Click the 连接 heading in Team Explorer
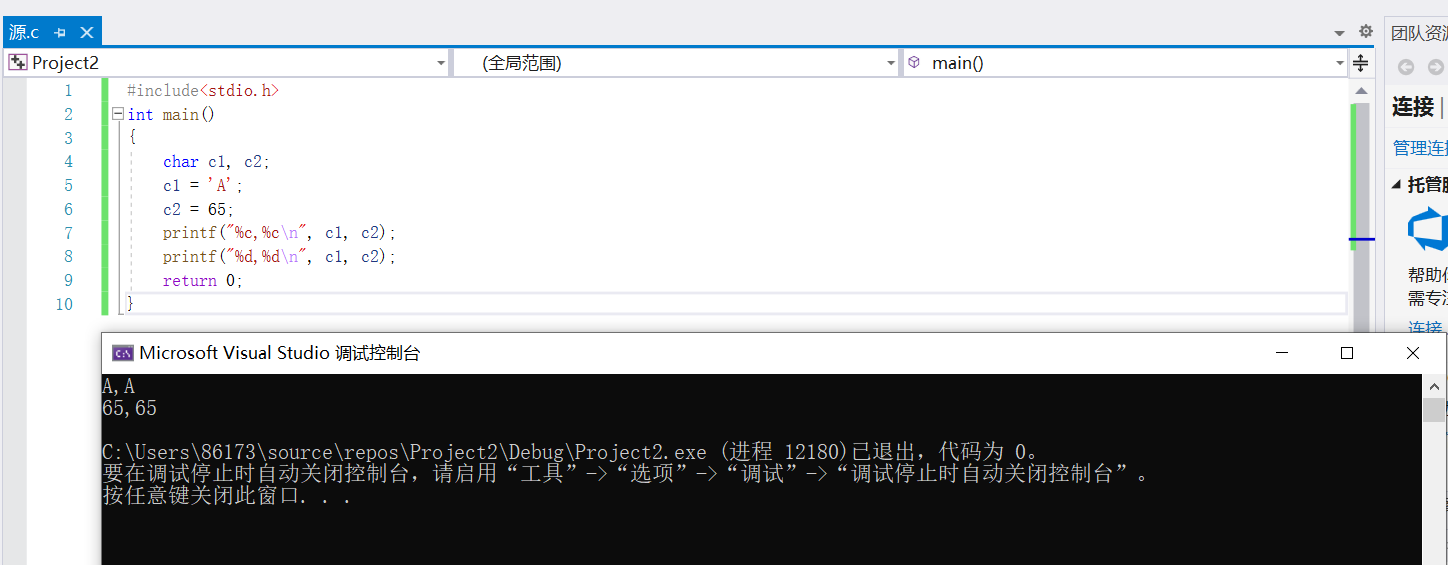Image resolution: width=1448 pixels, height=565 pixels. click(1412, 107)
